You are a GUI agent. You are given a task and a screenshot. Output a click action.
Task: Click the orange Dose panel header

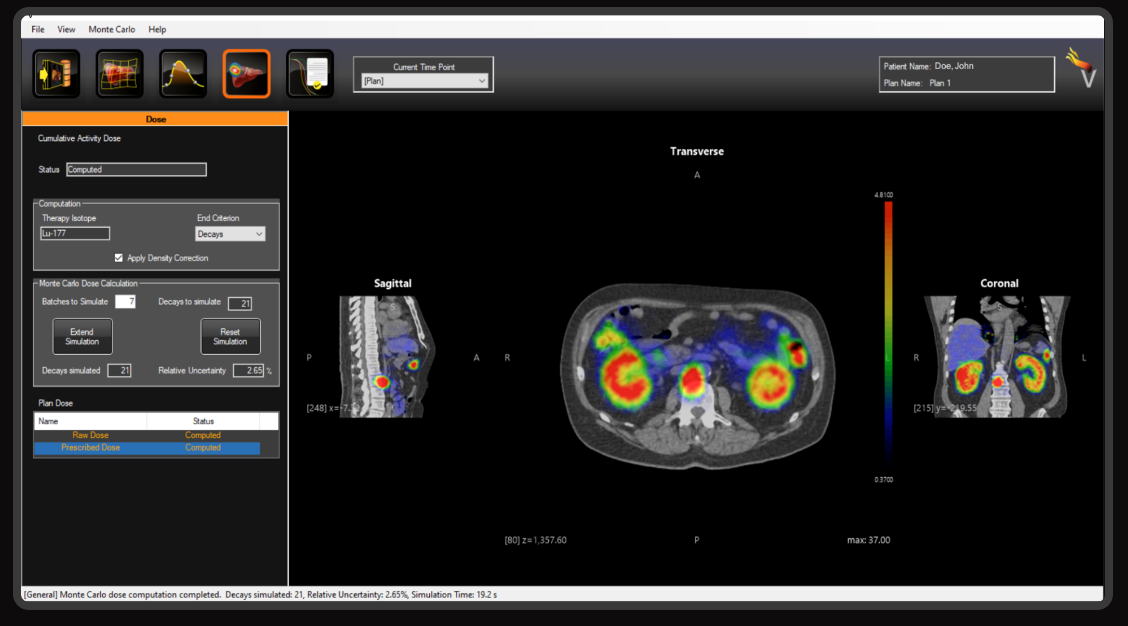tap(155, 119)
